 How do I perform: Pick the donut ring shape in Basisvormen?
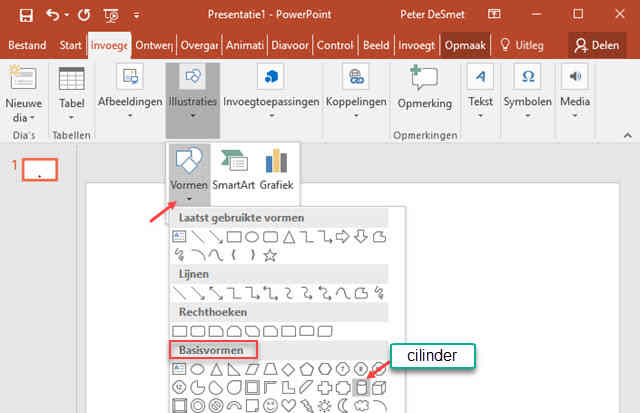click(198, 406)
